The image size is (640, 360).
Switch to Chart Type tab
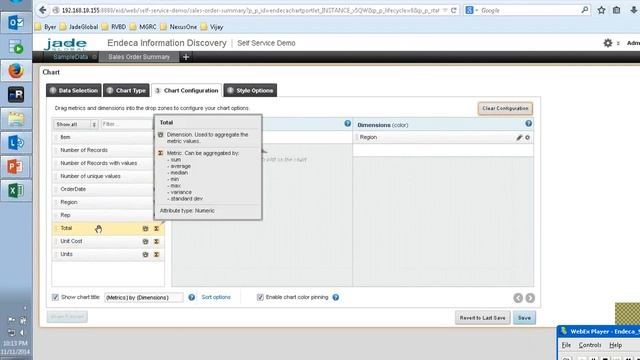coord(126,91)
